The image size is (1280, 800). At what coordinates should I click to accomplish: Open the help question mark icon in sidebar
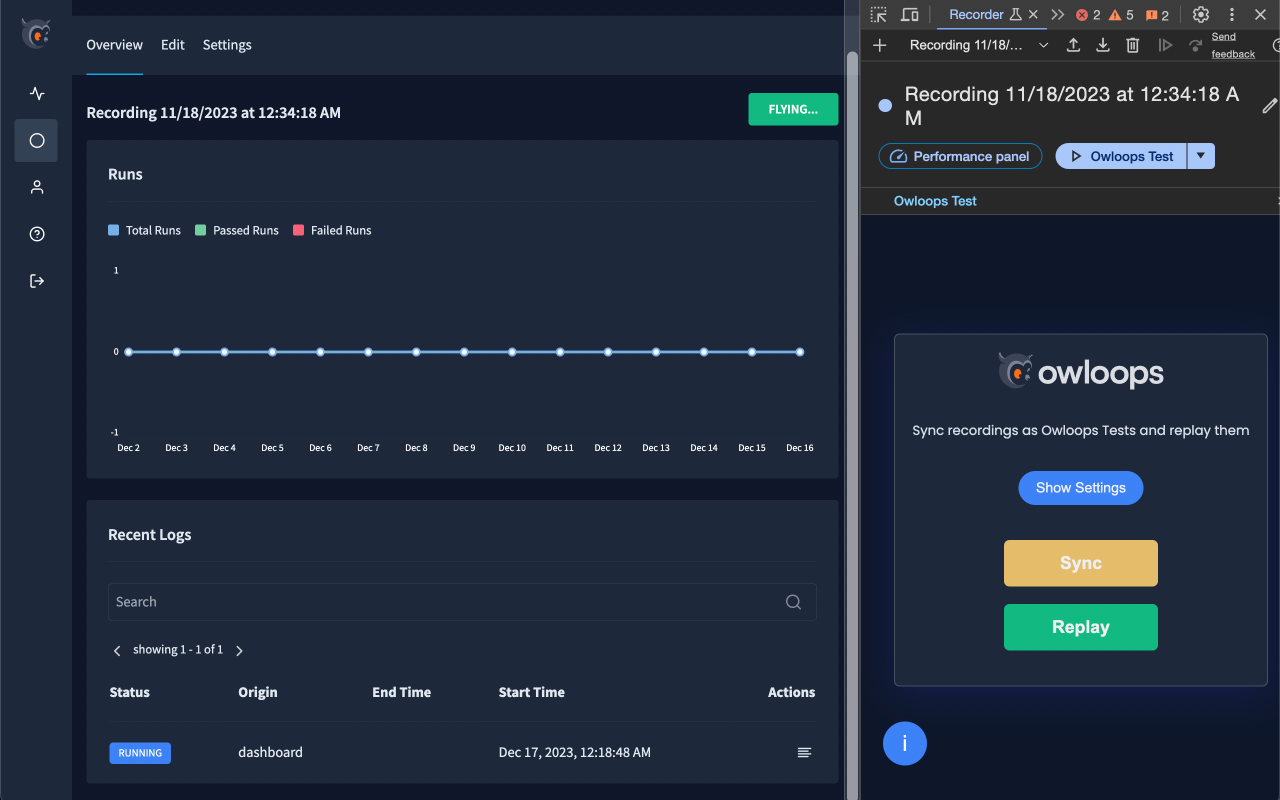(x=37, y=234)
